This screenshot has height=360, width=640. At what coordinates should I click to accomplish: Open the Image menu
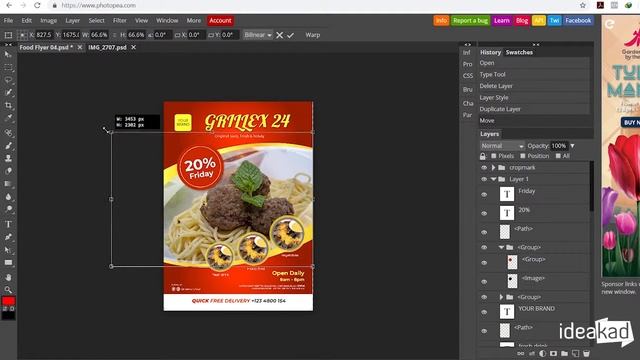click(48, 20)
